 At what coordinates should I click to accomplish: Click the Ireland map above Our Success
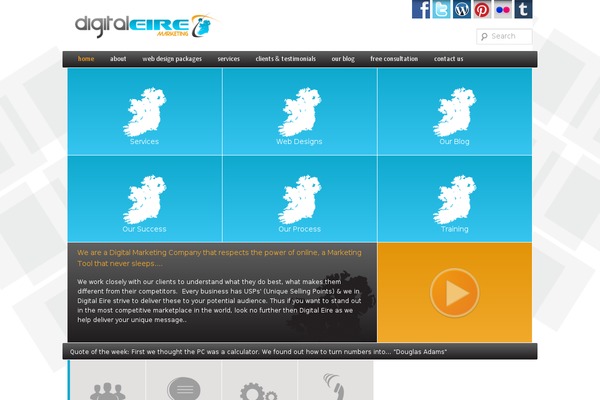(x=144, y=199)
